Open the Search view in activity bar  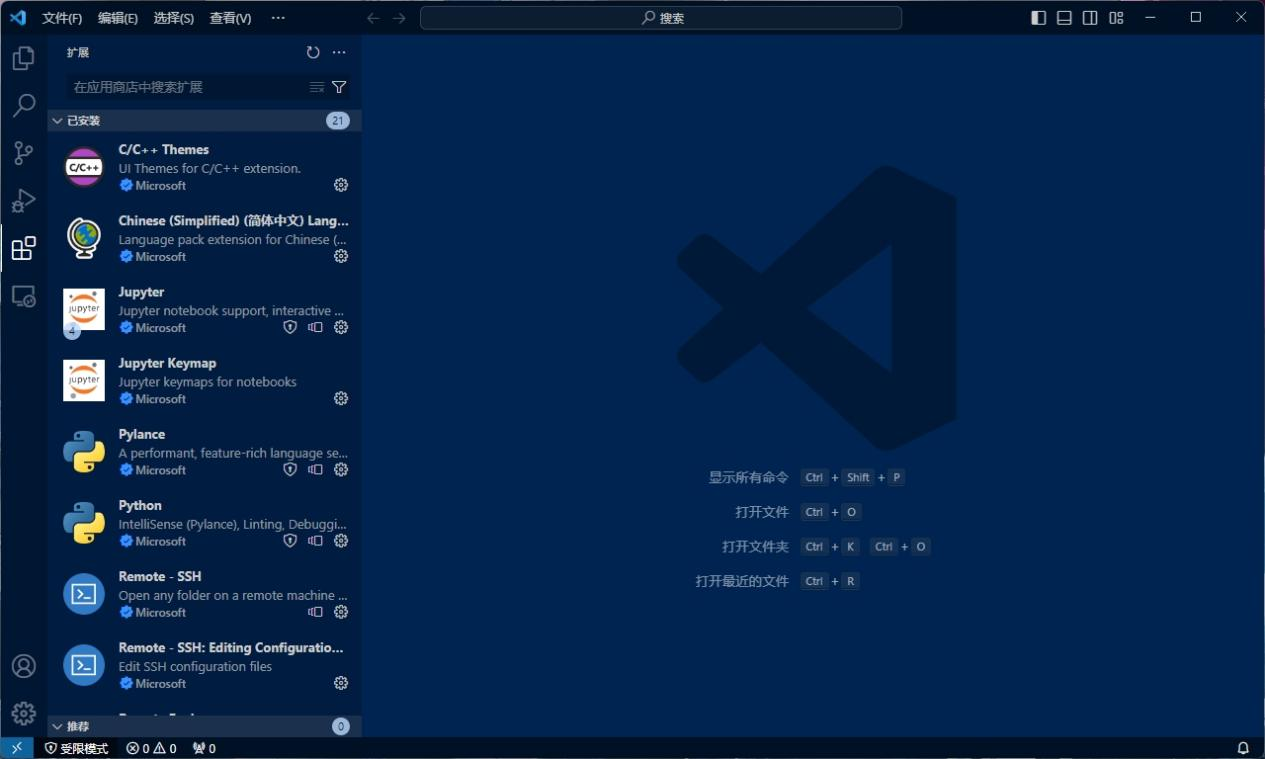click(x=23, y=106)
